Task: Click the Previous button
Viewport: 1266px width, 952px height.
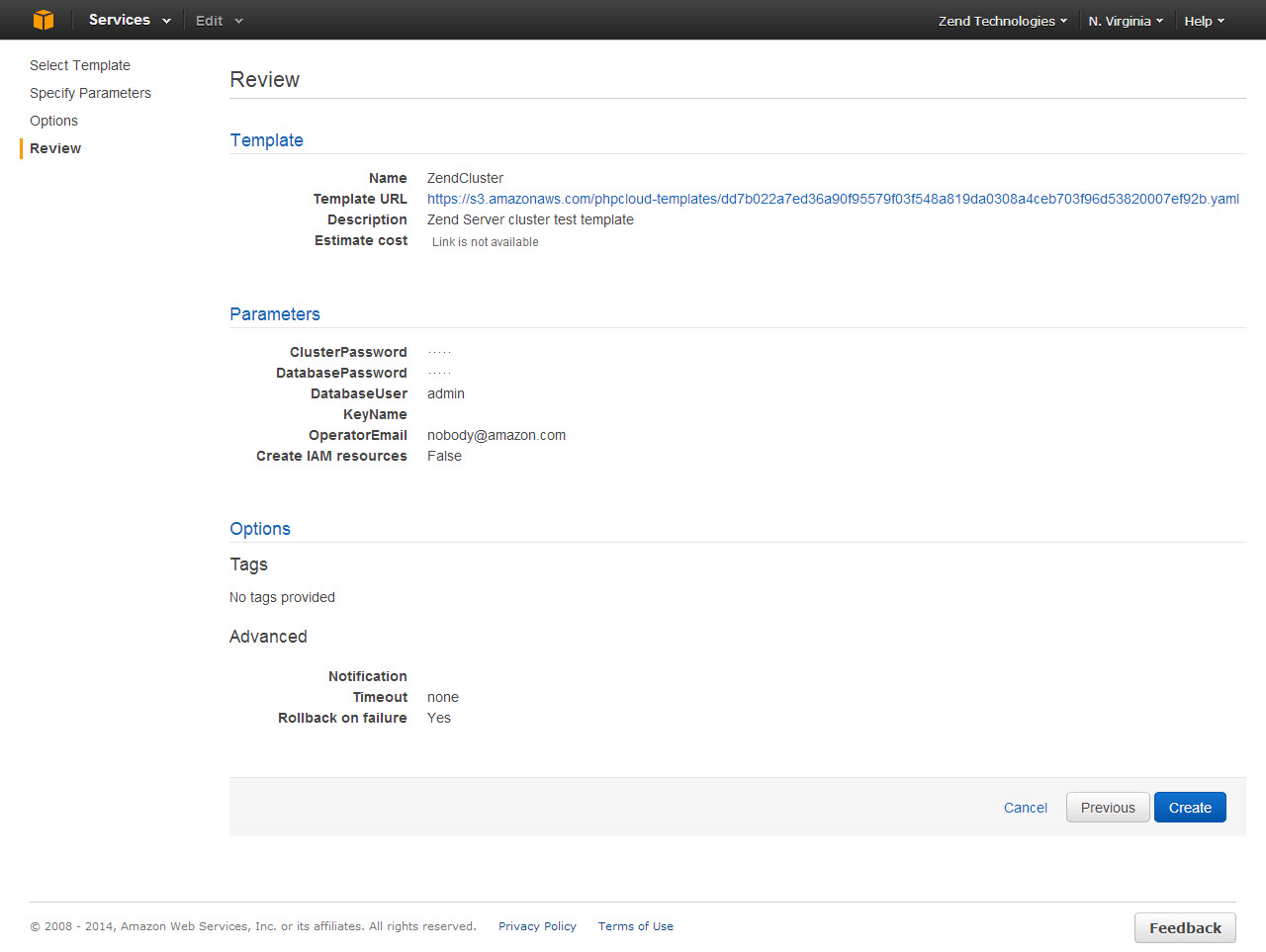Action: click(x=1107, y=808)
